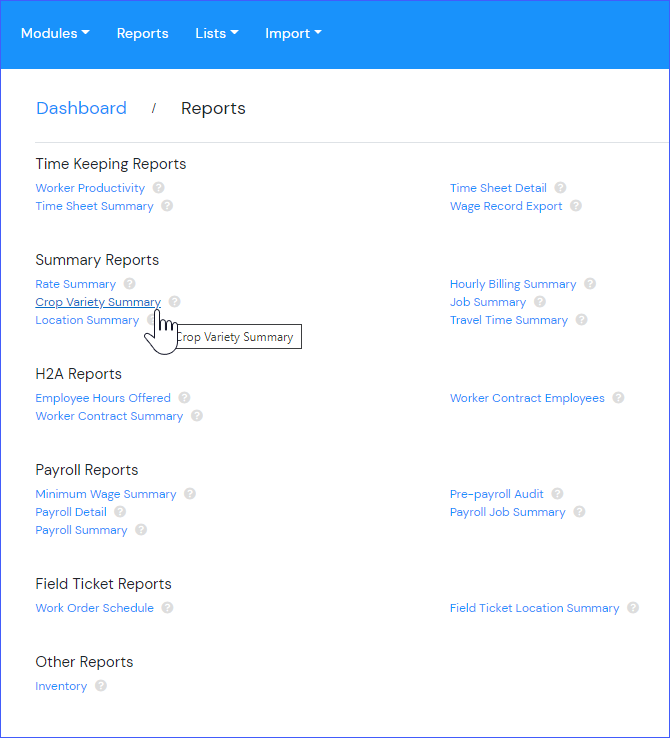Open the Pre-payroll Audit report
670x738 pixels.
point(496,494)
